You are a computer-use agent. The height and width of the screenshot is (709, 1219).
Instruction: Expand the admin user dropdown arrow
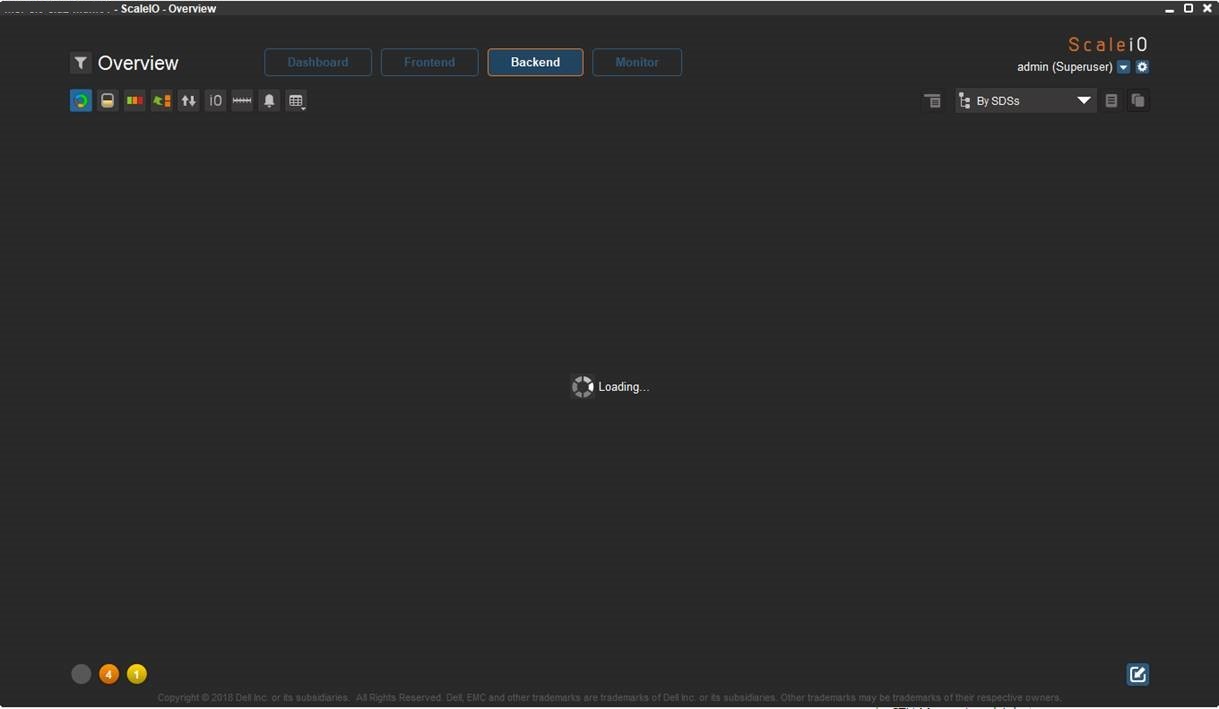[x=1122, y=66]
